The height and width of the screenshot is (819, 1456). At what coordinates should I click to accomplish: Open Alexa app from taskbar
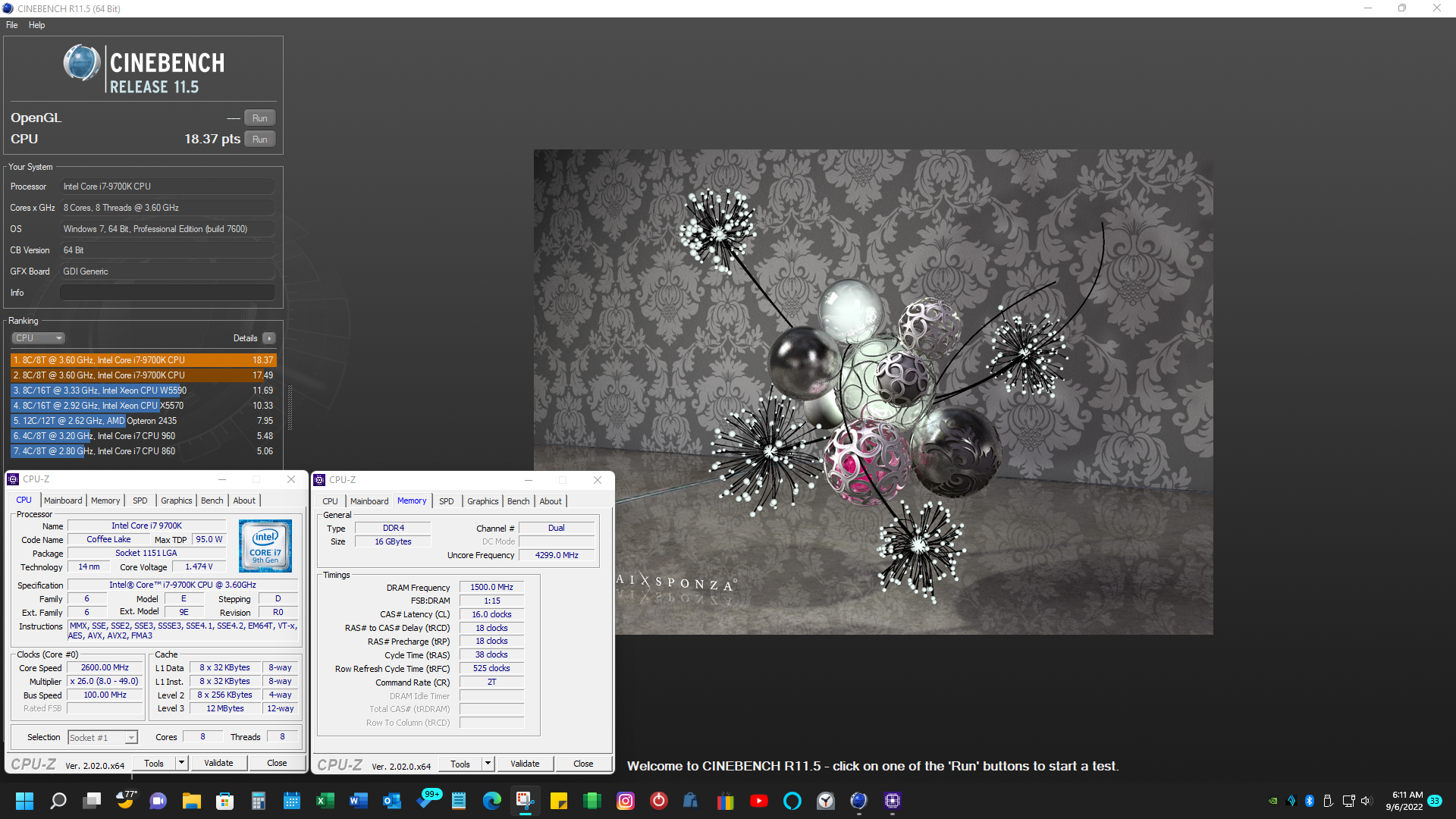tap(792, 801)
